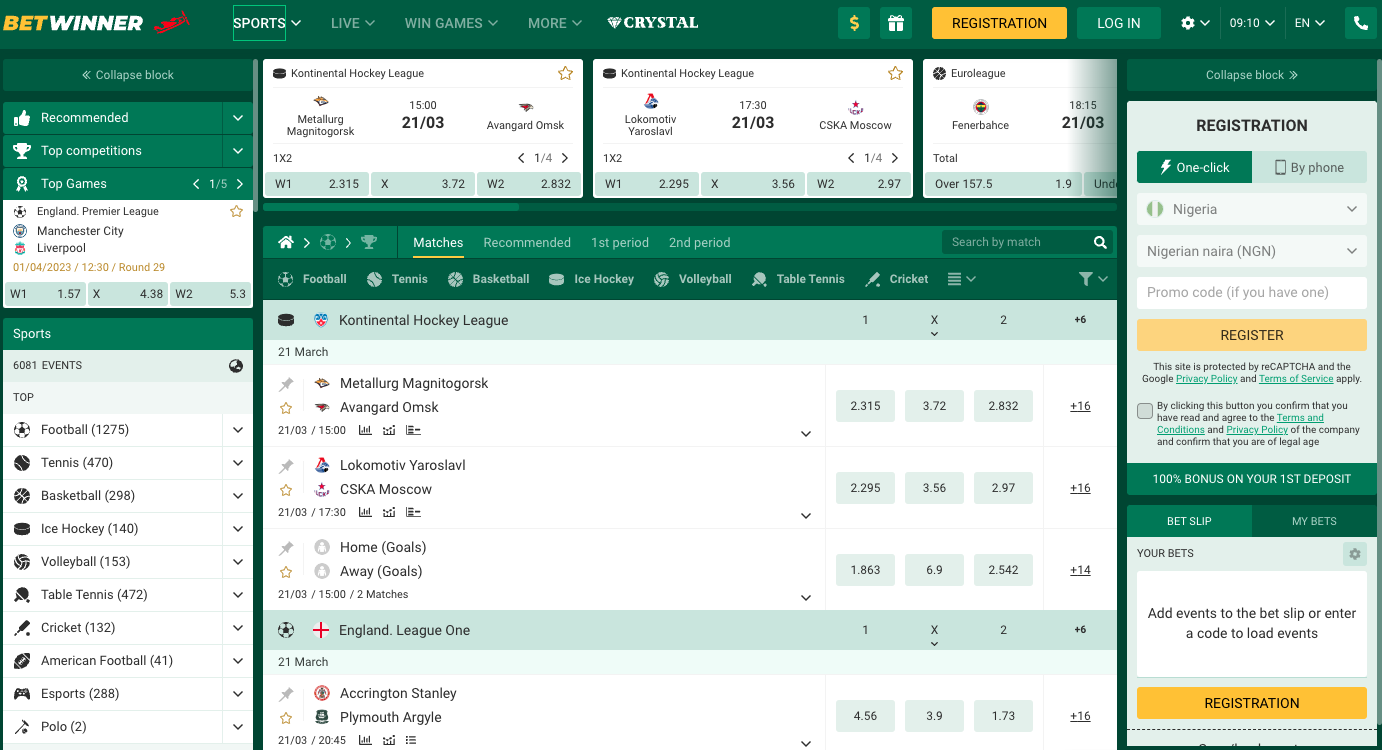
Task: Click hockey puck icon in Kontinental league header
Action: 286,320
